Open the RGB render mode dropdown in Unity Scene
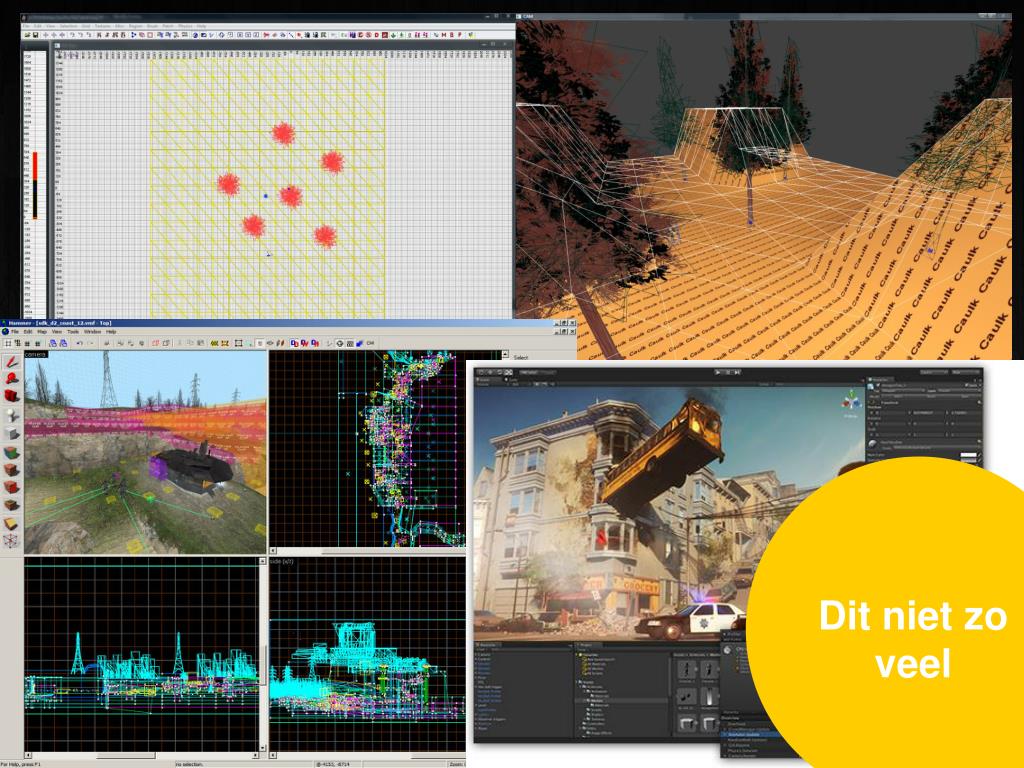 tap(519, 384)
